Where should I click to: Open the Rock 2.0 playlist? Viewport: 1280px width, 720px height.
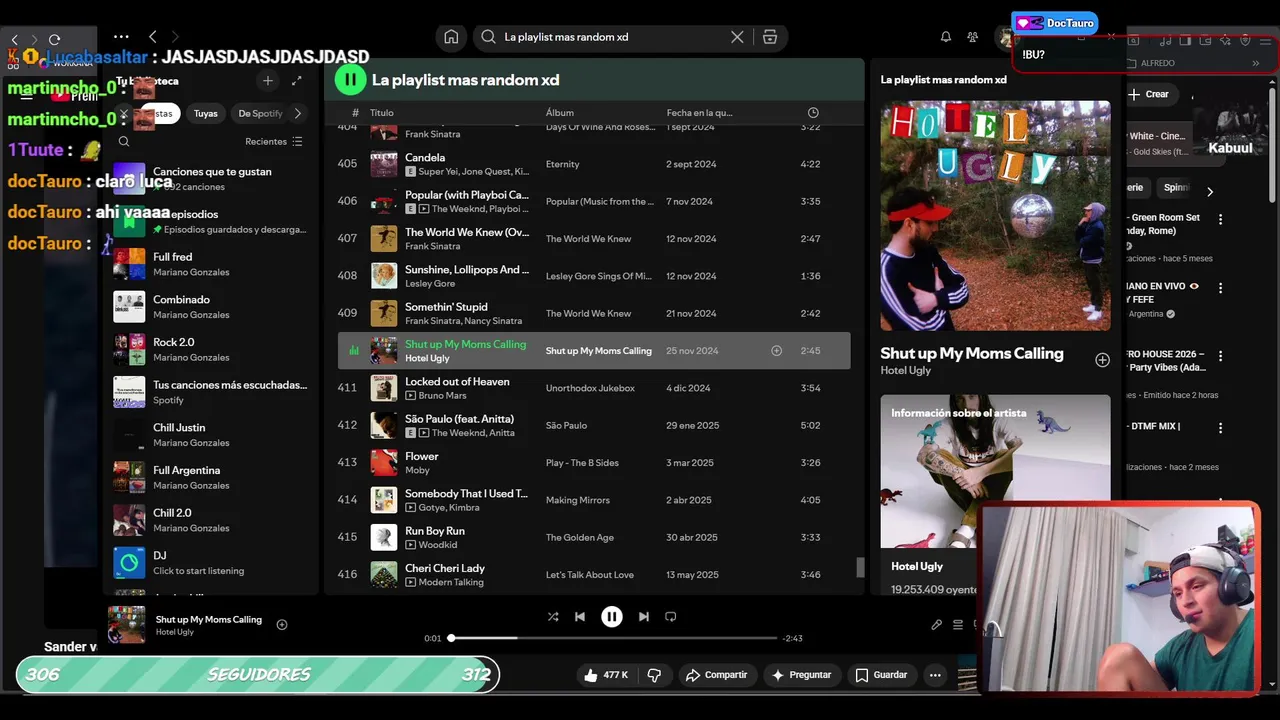click(210, 349)
